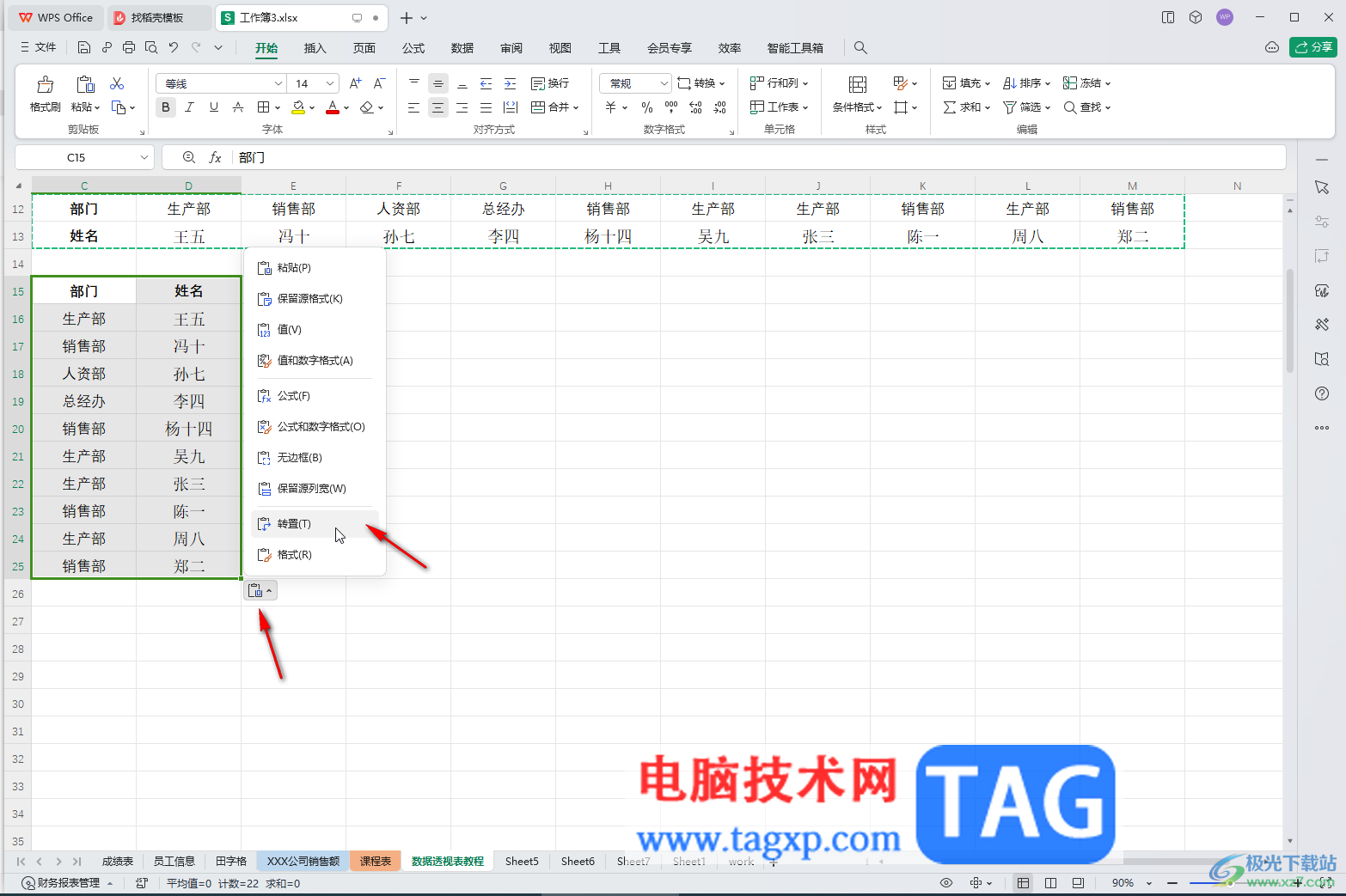Screen dimensions: 1346x896
Task: Click the zoom out minus on zoom slider
Action: click(x=1172, y=883)
